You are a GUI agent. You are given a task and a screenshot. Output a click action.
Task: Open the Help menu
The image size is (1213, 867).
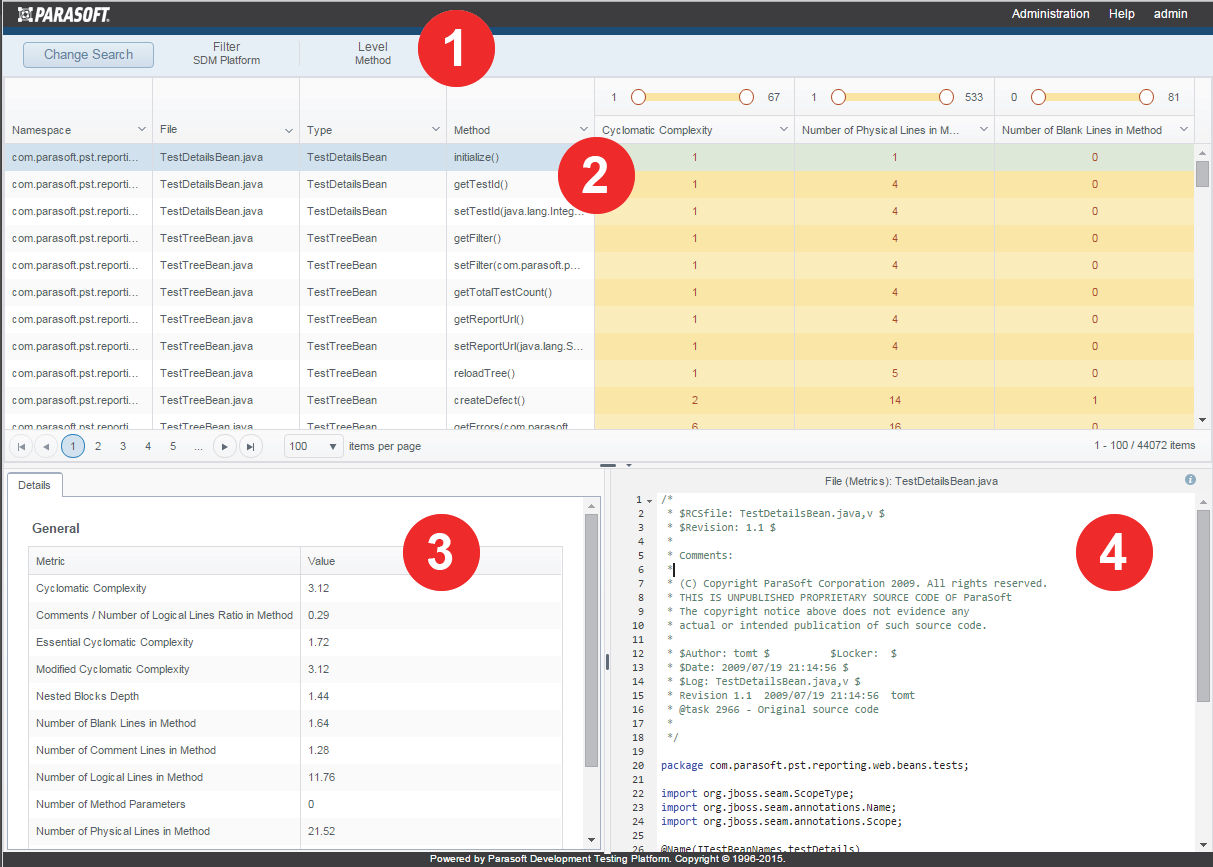tap(1122, 14)
